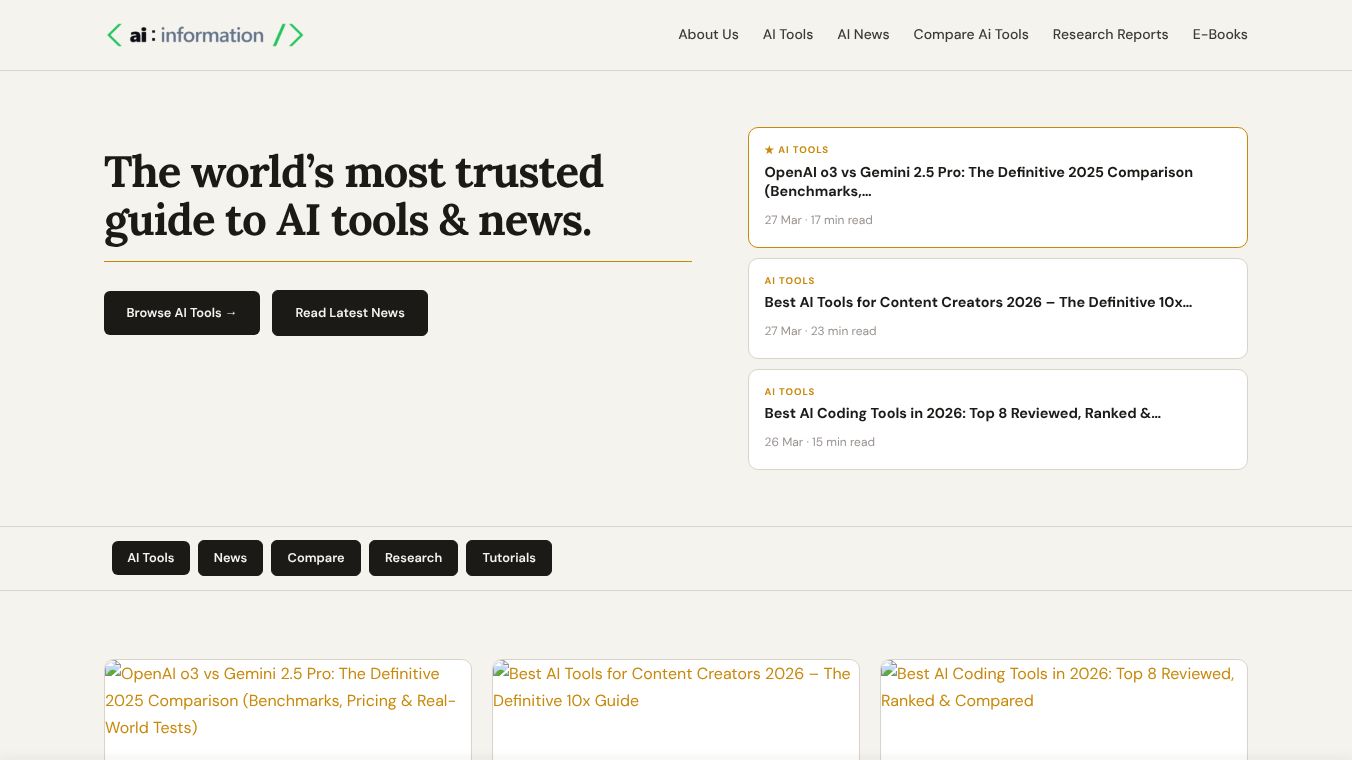1352x760 pixels.
Task: Open the featured OpenAI o3 vs Gemini article card
Action: tap(998, 187)
